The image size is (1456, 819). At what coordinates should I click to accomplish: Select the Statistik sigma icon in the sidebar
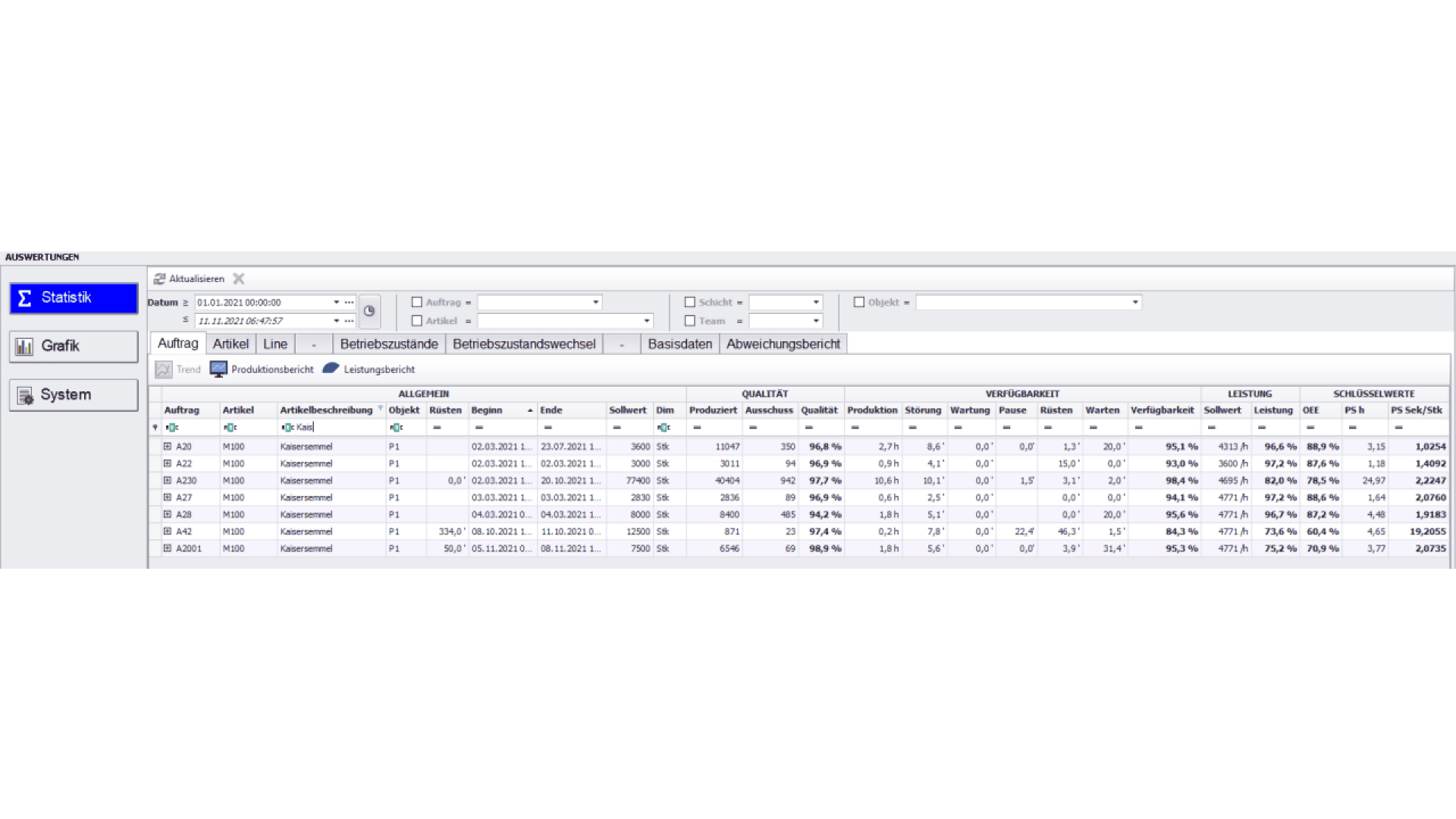(x=24, y=298)
